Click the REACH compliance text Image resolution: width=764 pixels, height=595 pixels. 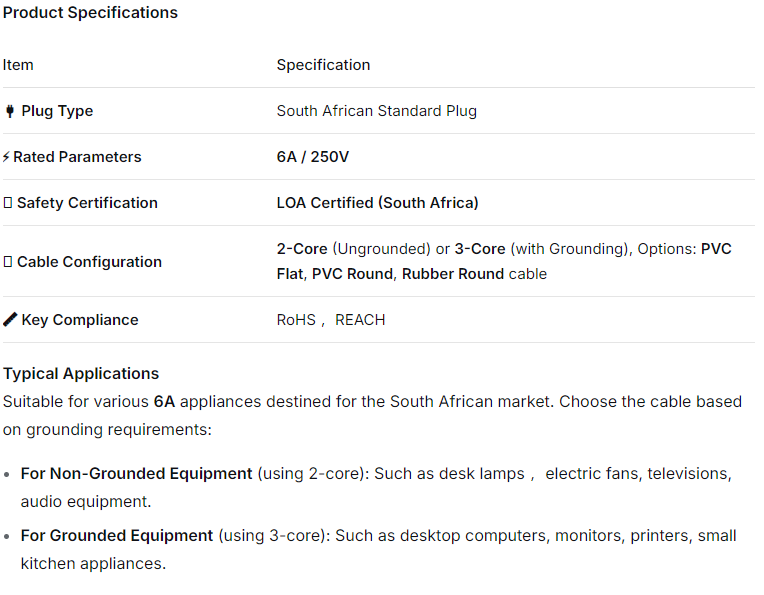coord(360,320)
